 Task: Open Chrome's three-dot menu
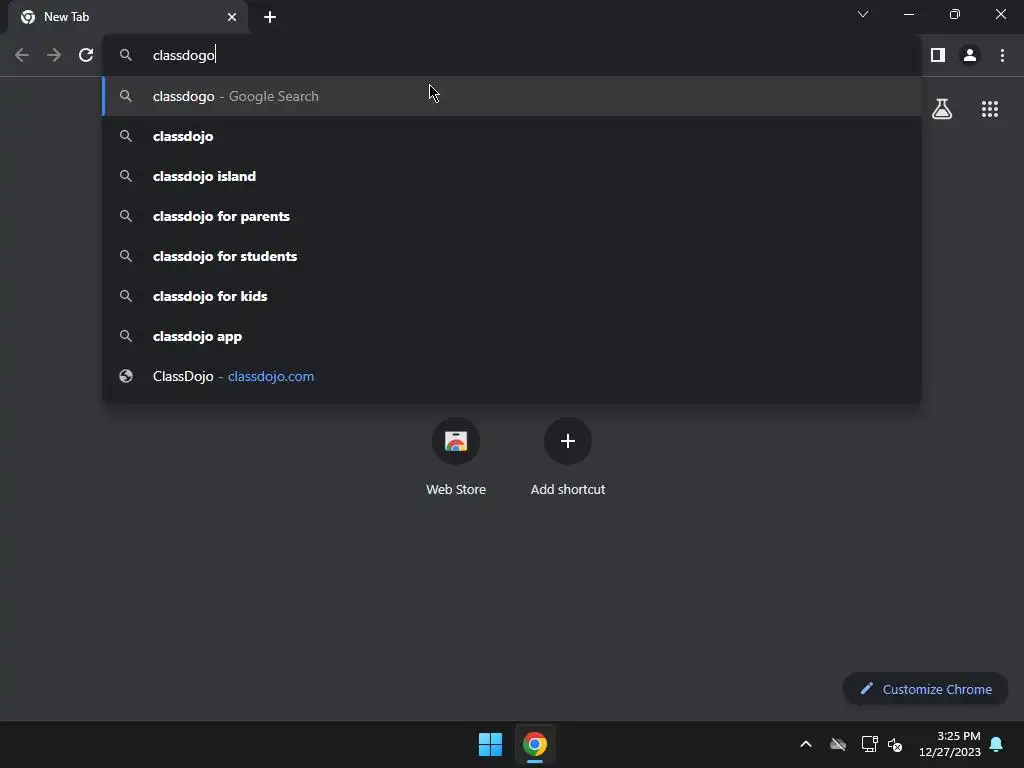click(x=1002, y=56)
